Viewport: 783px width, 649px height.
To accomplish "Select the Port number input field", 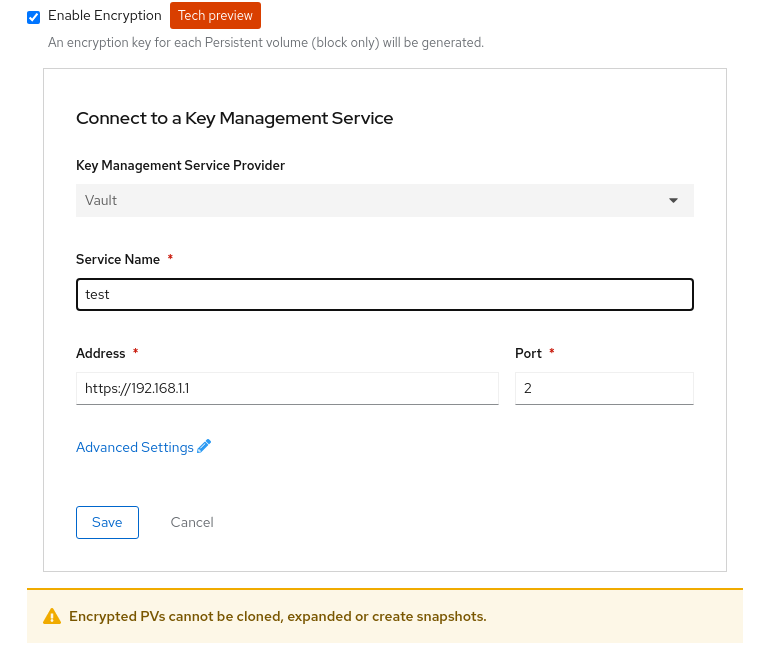I will coord(604,388).
